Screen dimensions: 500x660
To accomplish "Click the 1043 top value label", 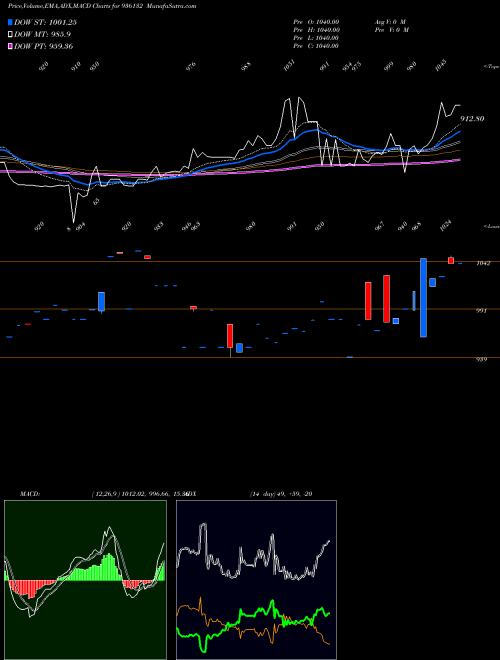I will point(441,65).
